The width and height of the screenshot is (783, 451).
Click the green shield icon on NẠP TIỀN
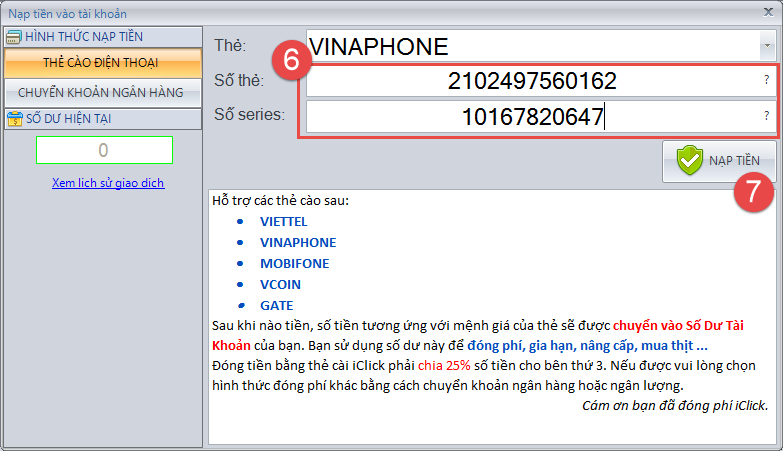[x=690, y=160]
